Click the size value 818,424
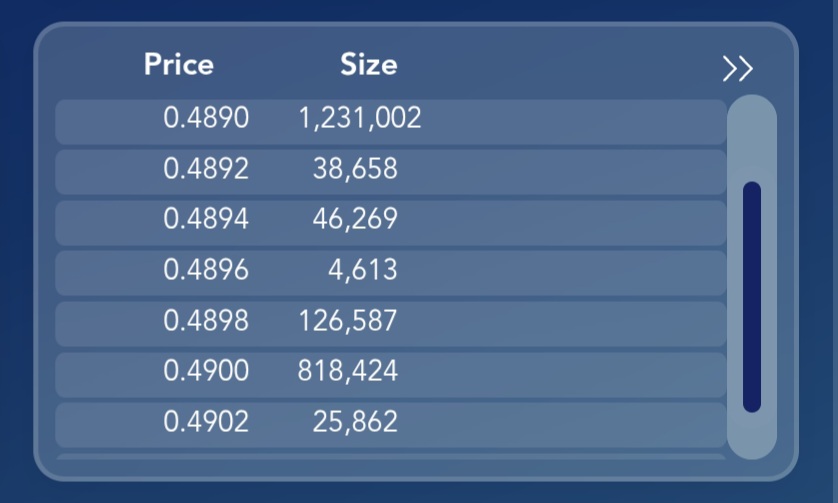 coord(348,370)
